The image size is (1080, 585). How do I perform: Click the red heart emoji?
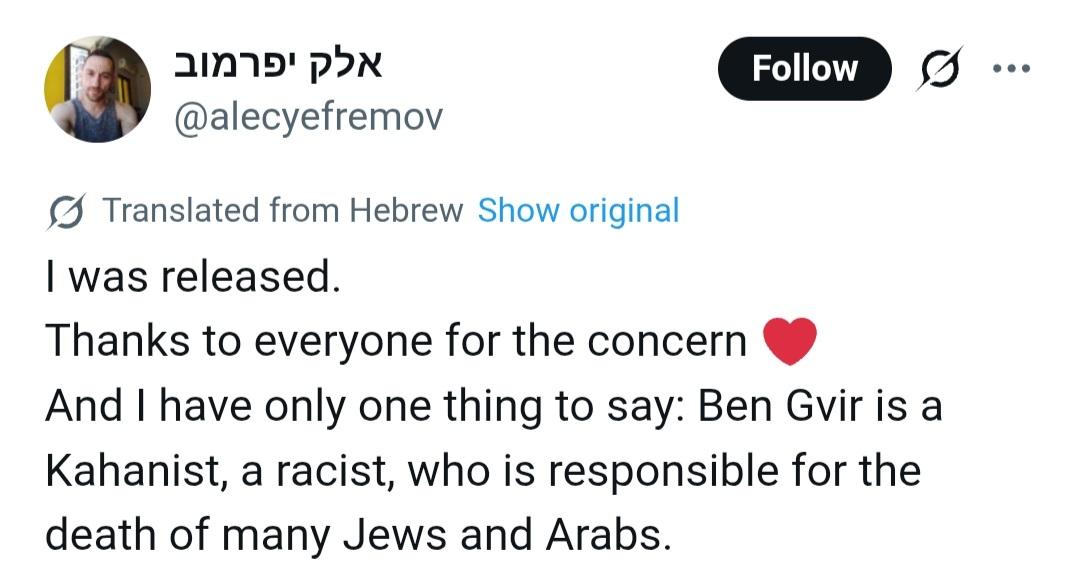(x=790, y=342)
